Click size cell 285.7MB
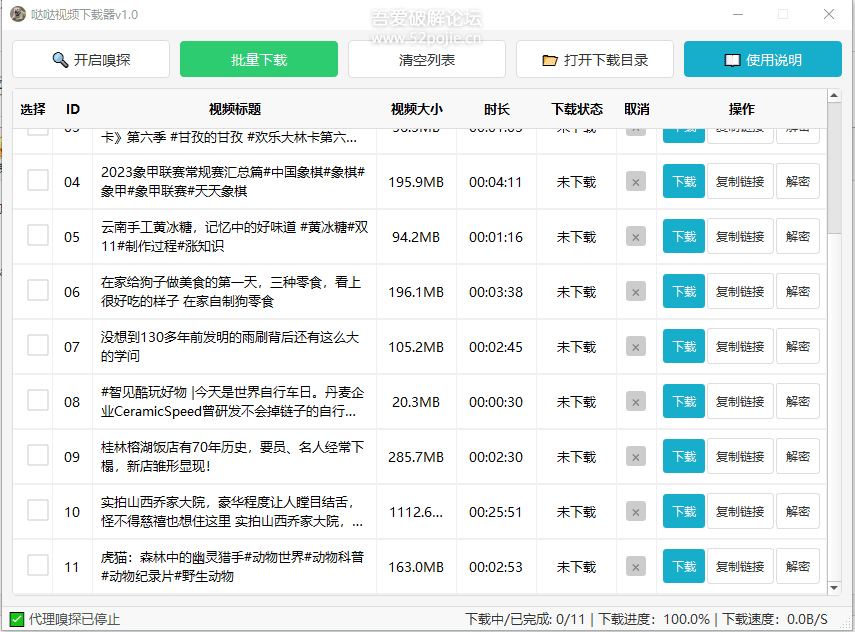This screenshot has width=855, height=632. 416,457
